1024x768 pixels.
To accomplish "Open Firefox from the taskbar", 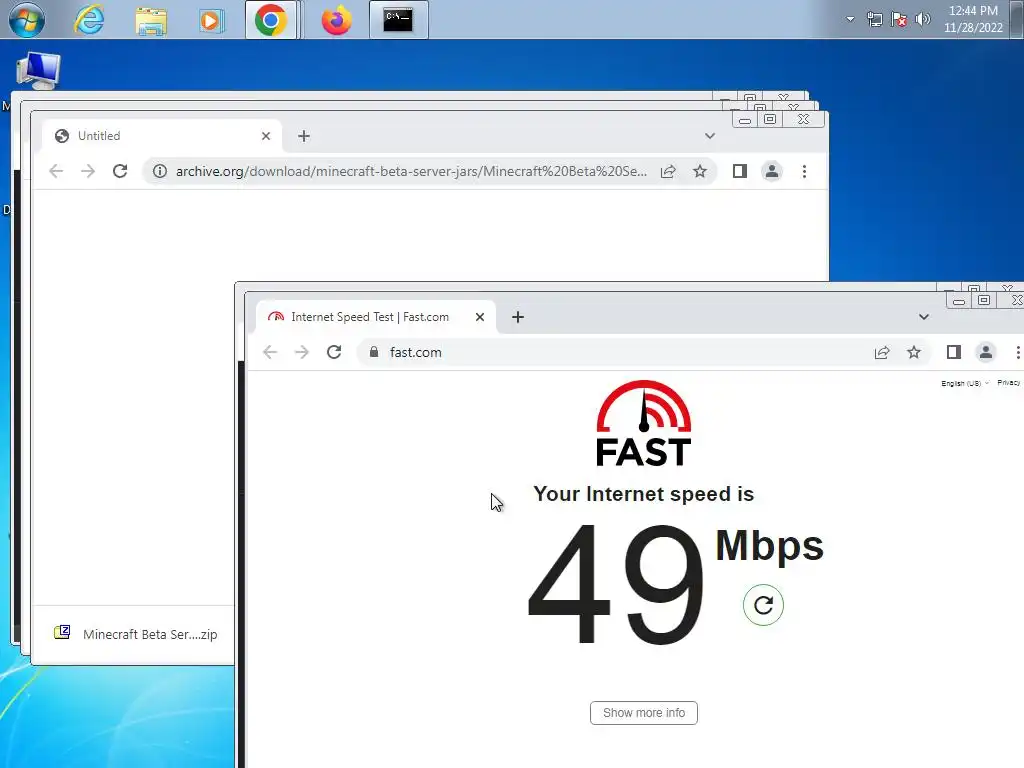I will [x=336, y=20].
